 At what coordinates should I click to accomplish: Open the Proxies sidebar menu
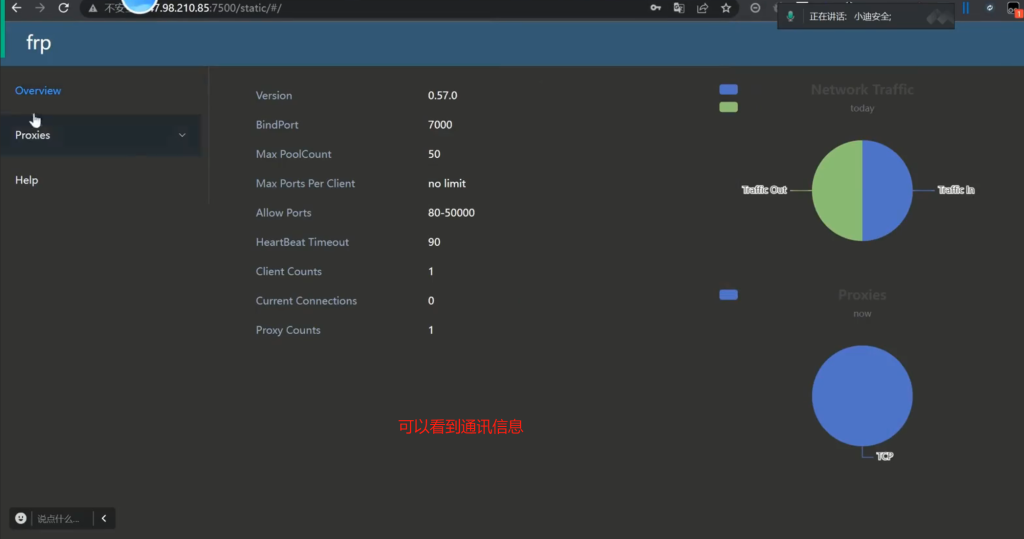tap(101, 135)
